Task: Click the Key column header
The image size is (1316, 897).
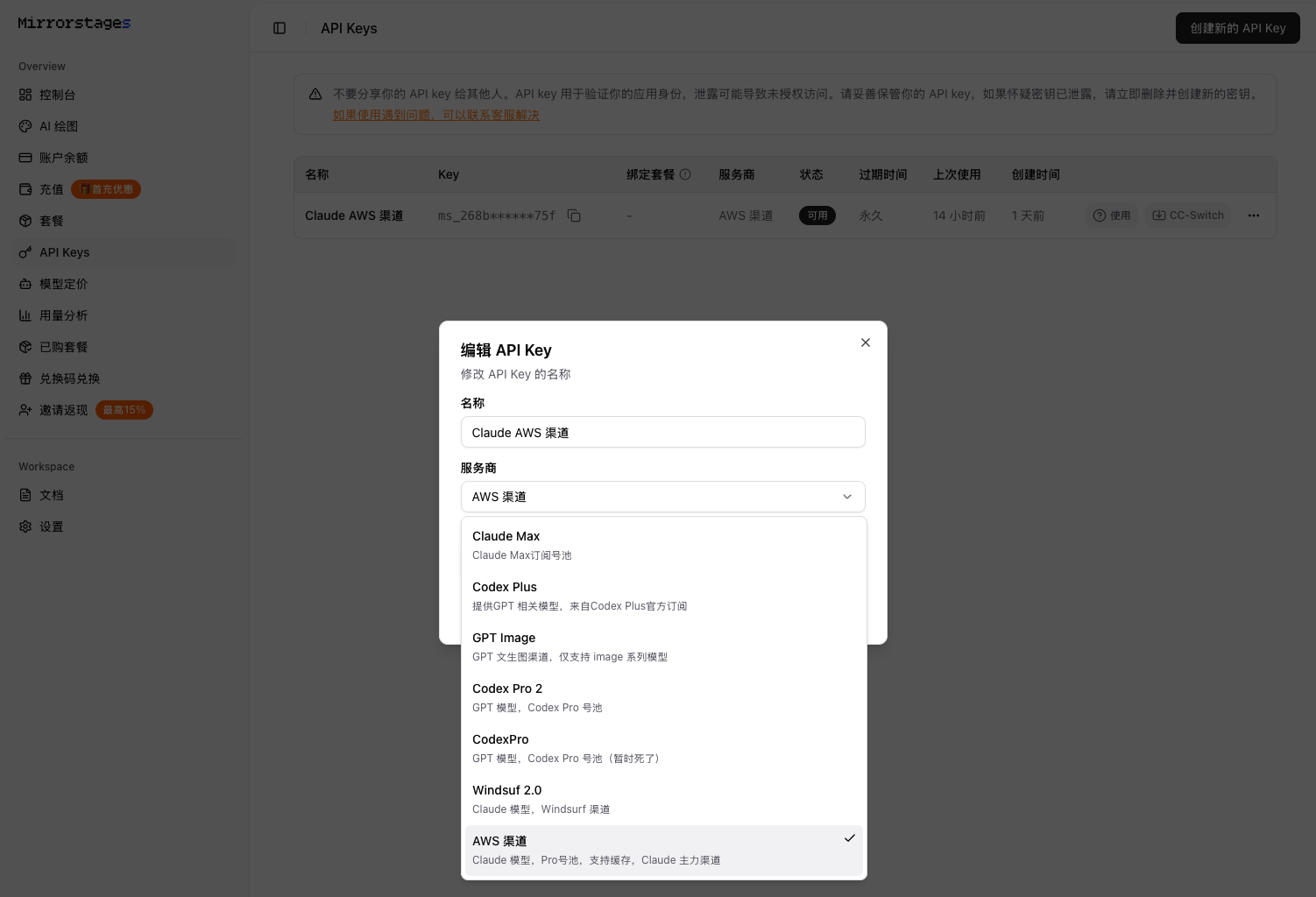Action: 449,174
